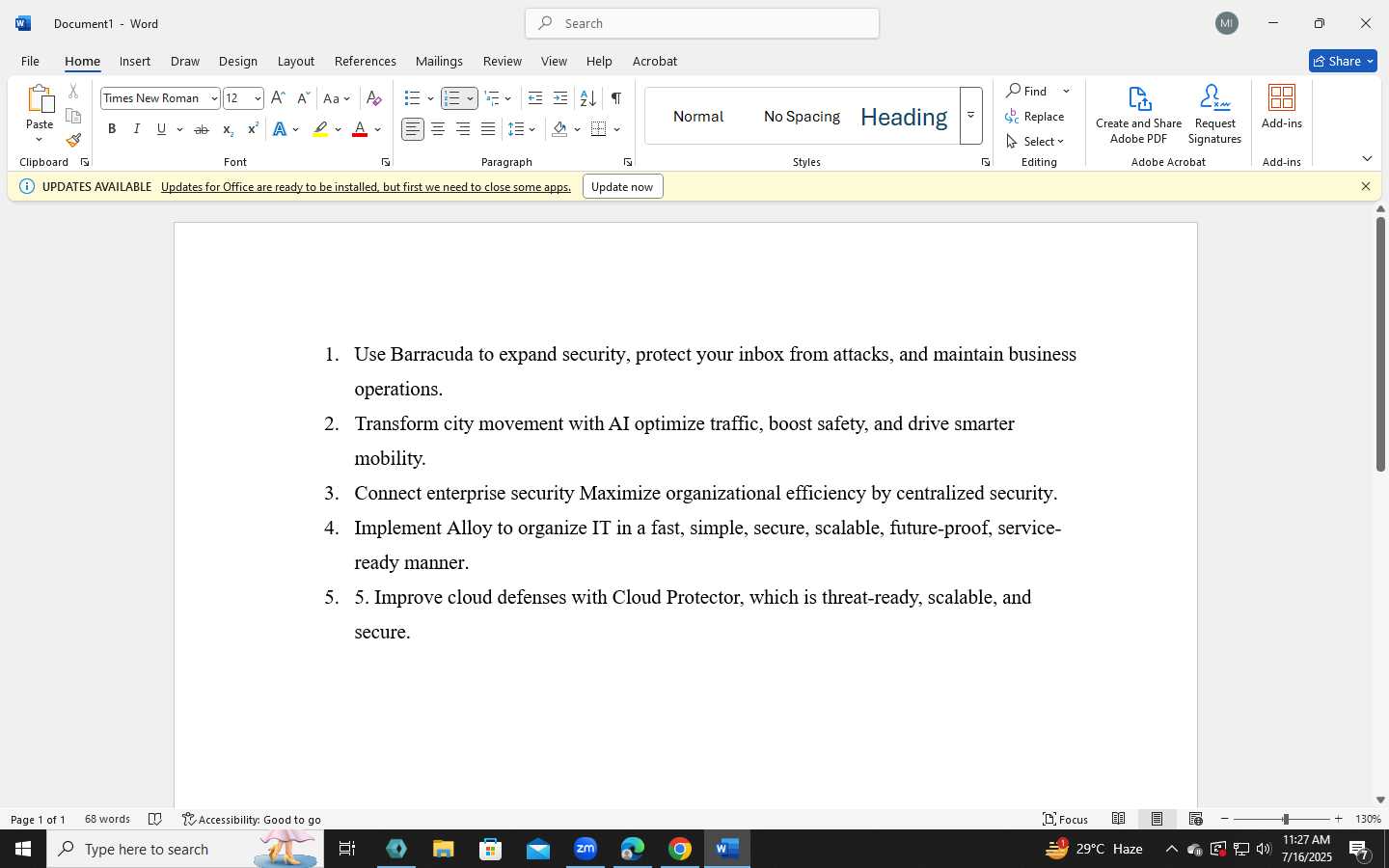
Task: Apply Subscript formatting
Action: click(x=228, y=129)
